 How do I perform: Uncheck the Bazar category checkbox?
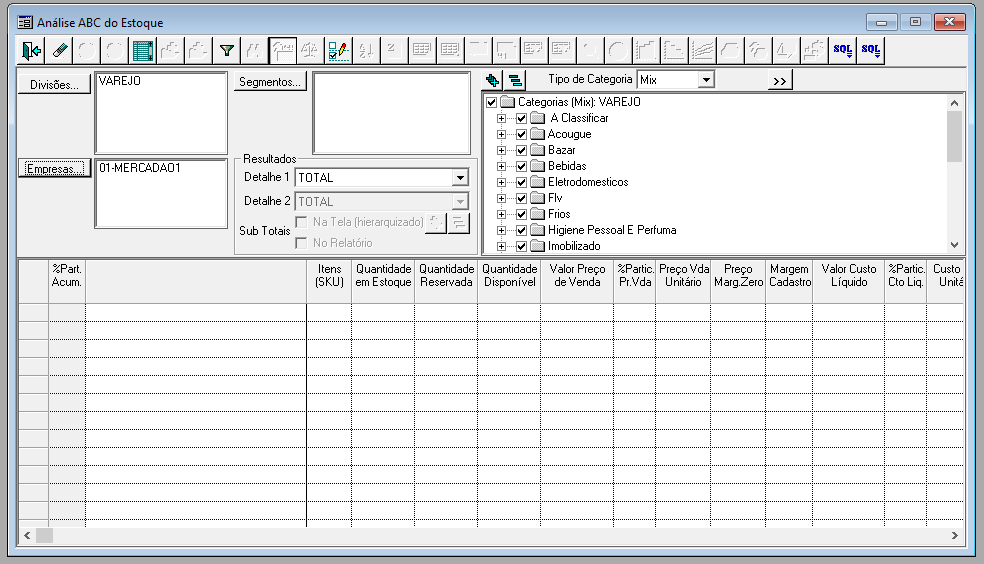[x=521, y=150]
